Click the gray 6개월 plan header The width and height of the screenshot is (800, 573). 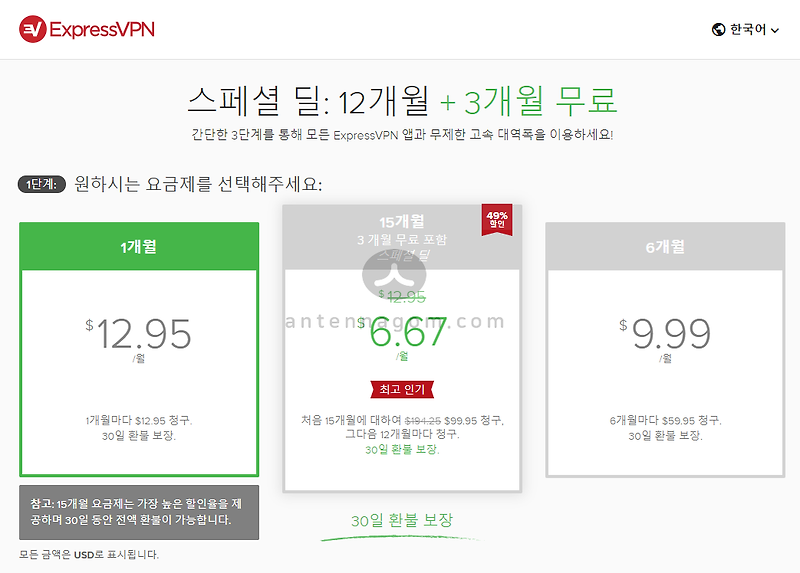click(x=665, y=246)
